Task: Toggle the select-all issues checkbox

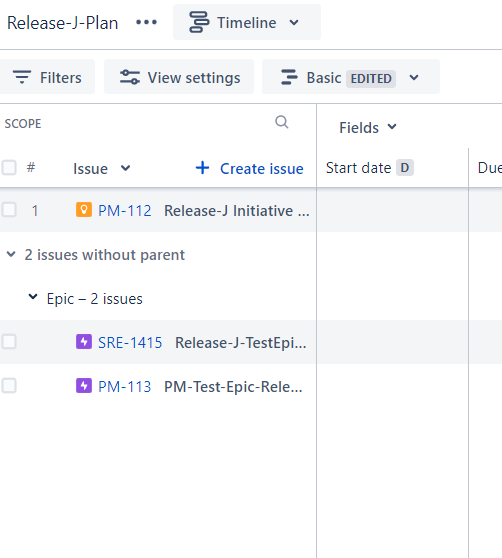Action: point(9,168)
